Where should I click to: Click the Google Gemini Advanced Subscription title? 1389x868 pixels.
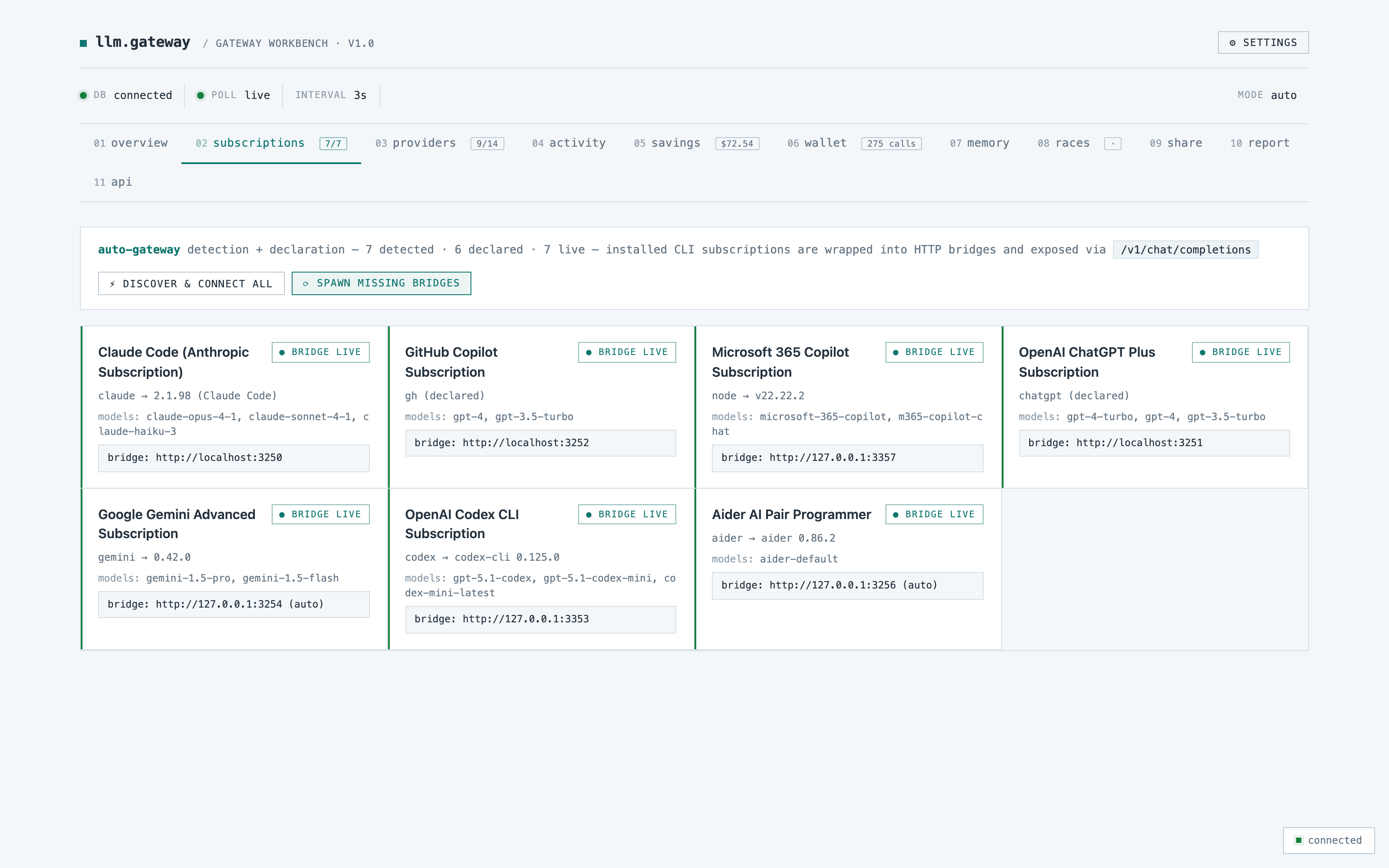coord(177,524)
